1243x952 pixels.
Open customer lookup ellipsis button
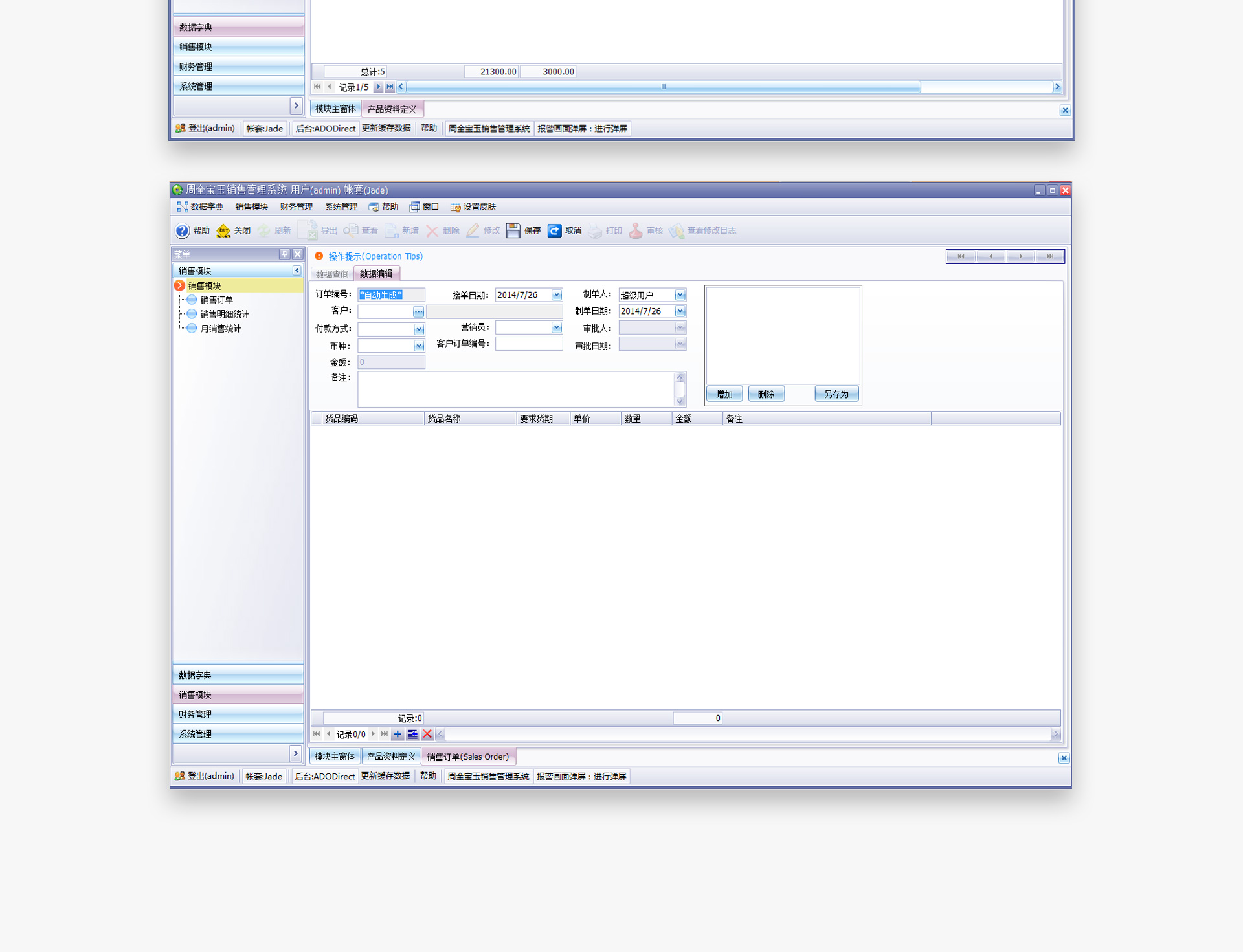(418, 312)
